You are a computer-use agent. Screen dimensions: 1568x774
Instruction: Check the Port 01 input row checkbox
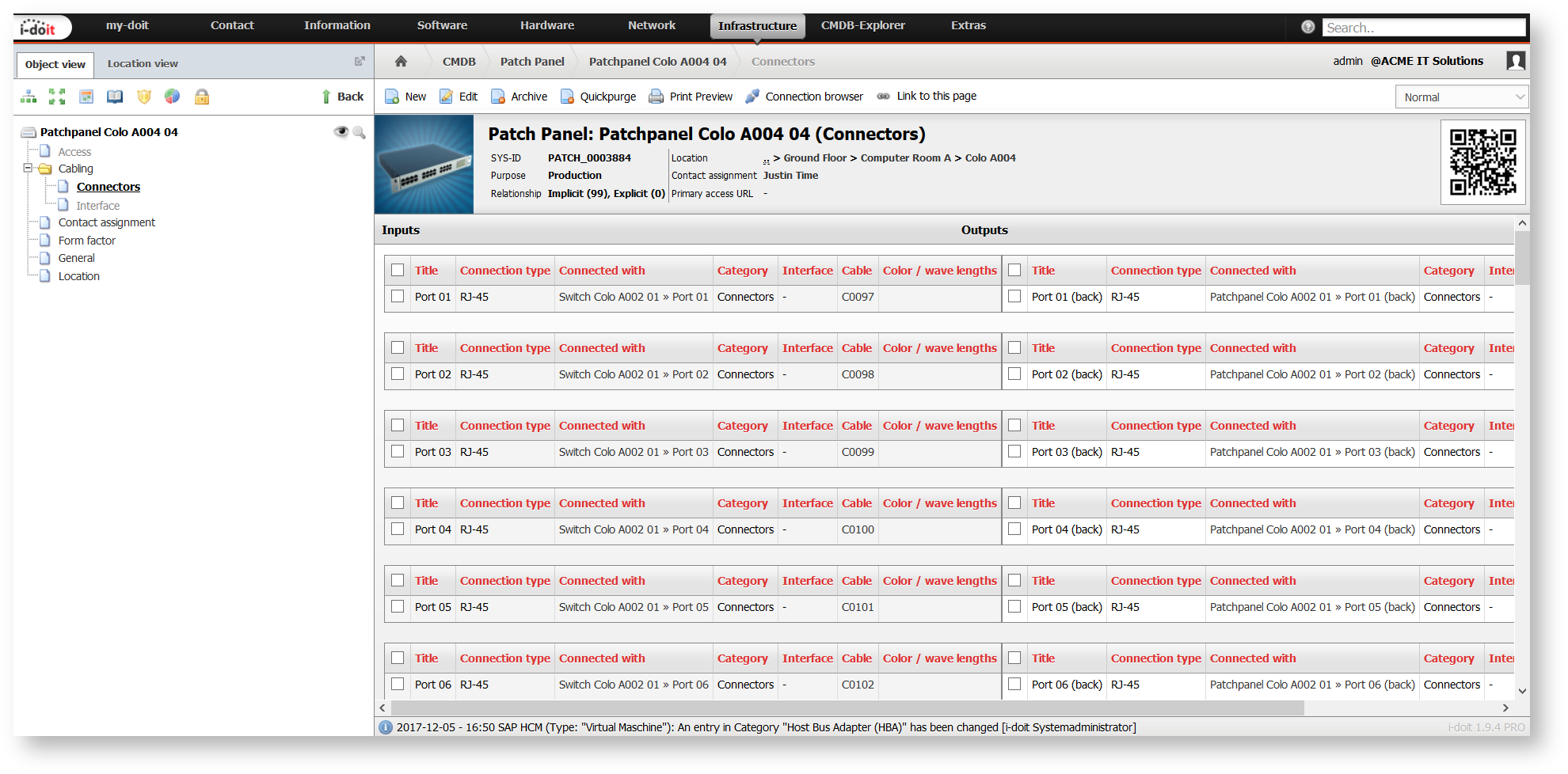pyautogui.click(x=398, y=296)
